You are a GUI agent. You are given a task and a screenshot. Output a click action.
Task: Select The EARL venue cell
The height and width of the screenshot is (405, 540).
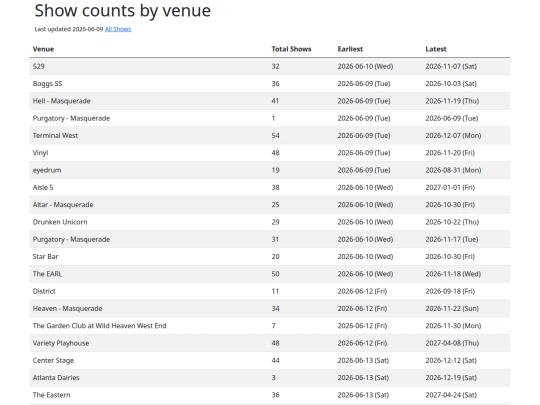(x=47, y=274)
